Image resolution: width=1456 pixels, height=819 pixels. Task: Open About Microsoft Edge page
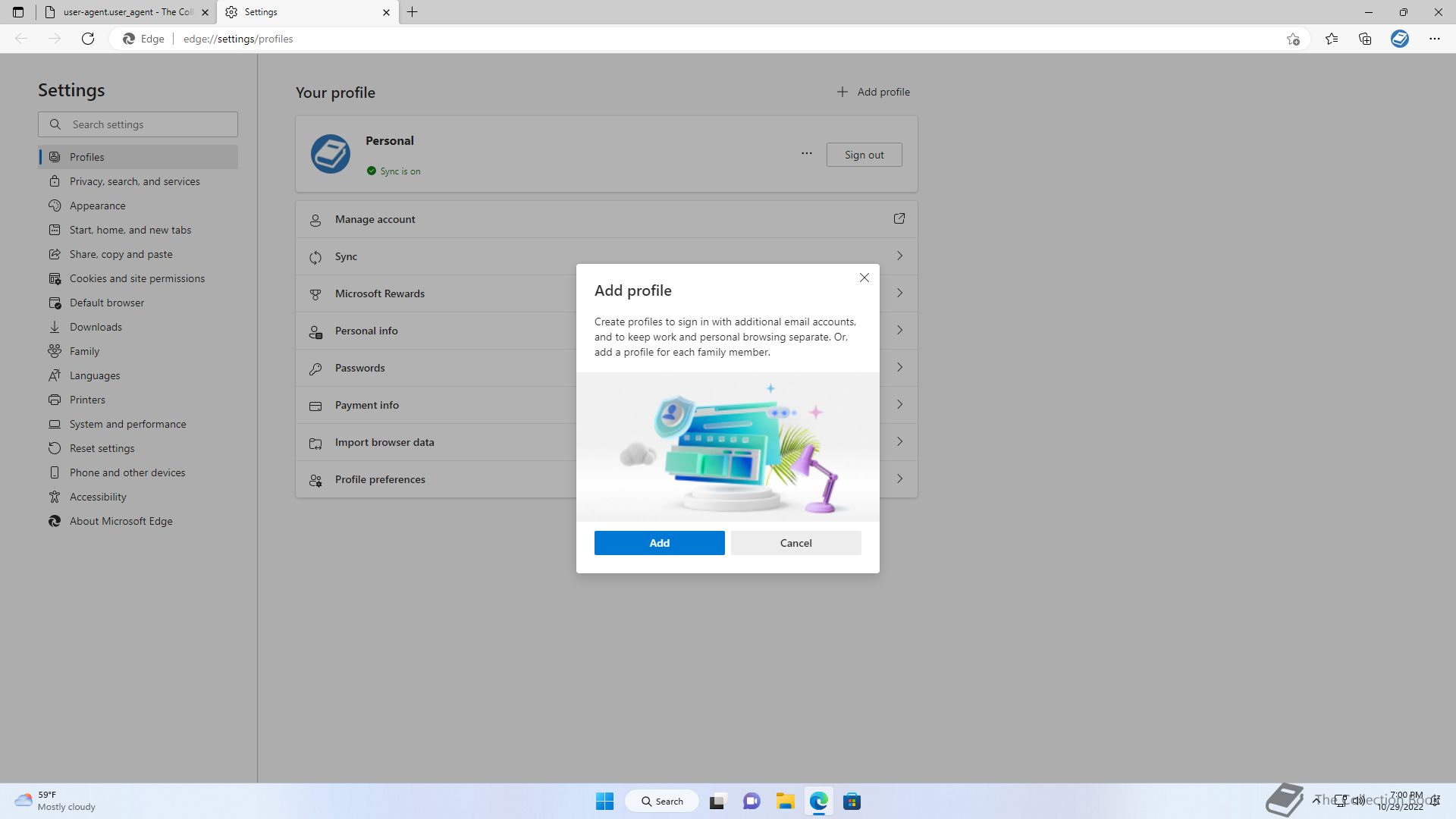tap(138, 521)
